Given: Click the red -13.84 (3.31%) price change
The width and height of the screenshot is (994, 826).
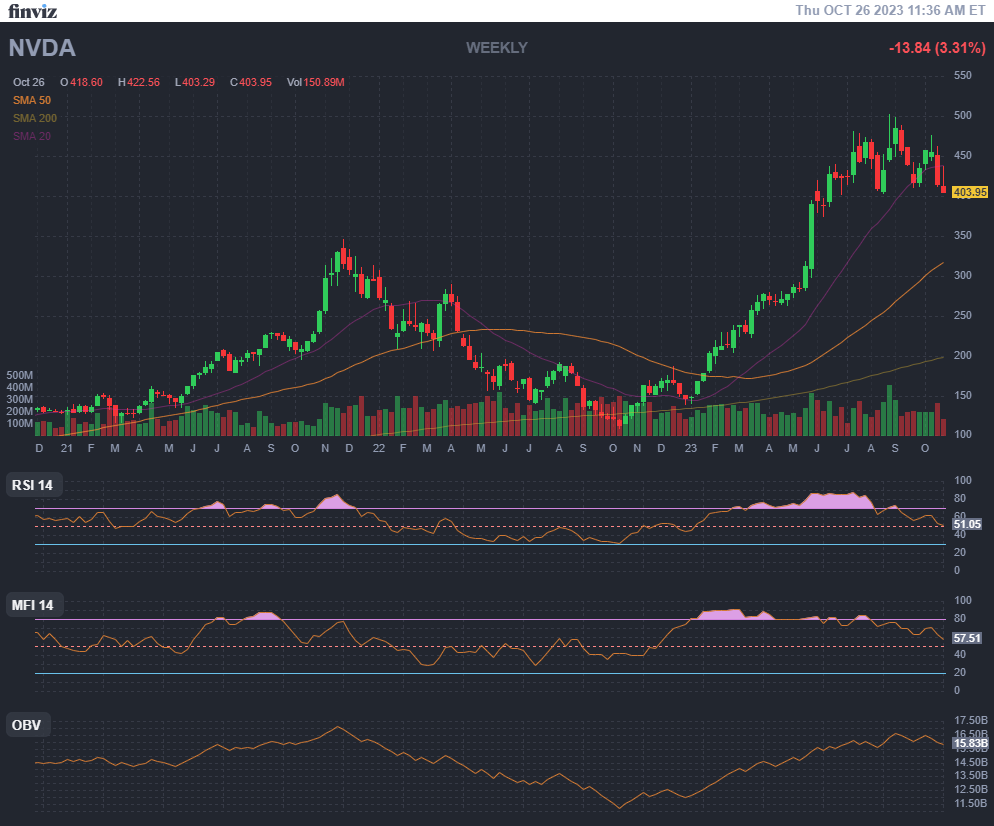Looking at the screenshot, I should point(938,48).
